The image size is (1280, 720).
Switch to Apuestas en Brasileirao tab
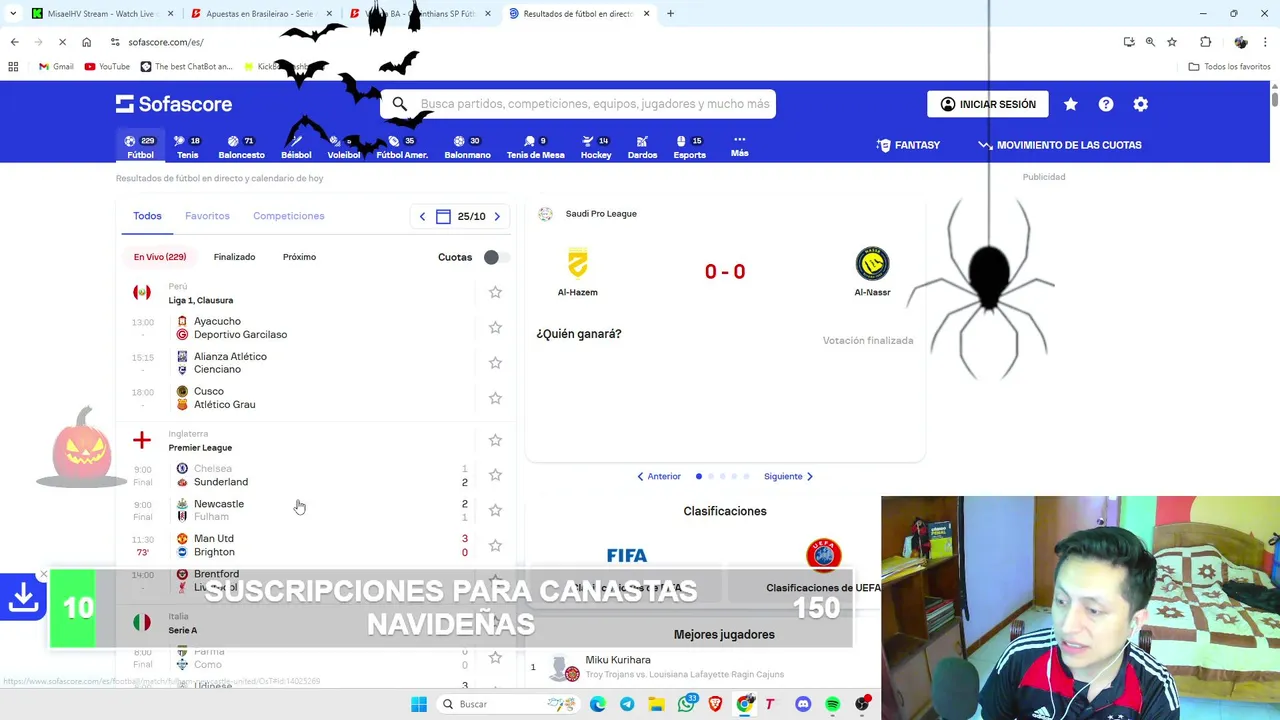pyautogui.click(x=259, y=14)
